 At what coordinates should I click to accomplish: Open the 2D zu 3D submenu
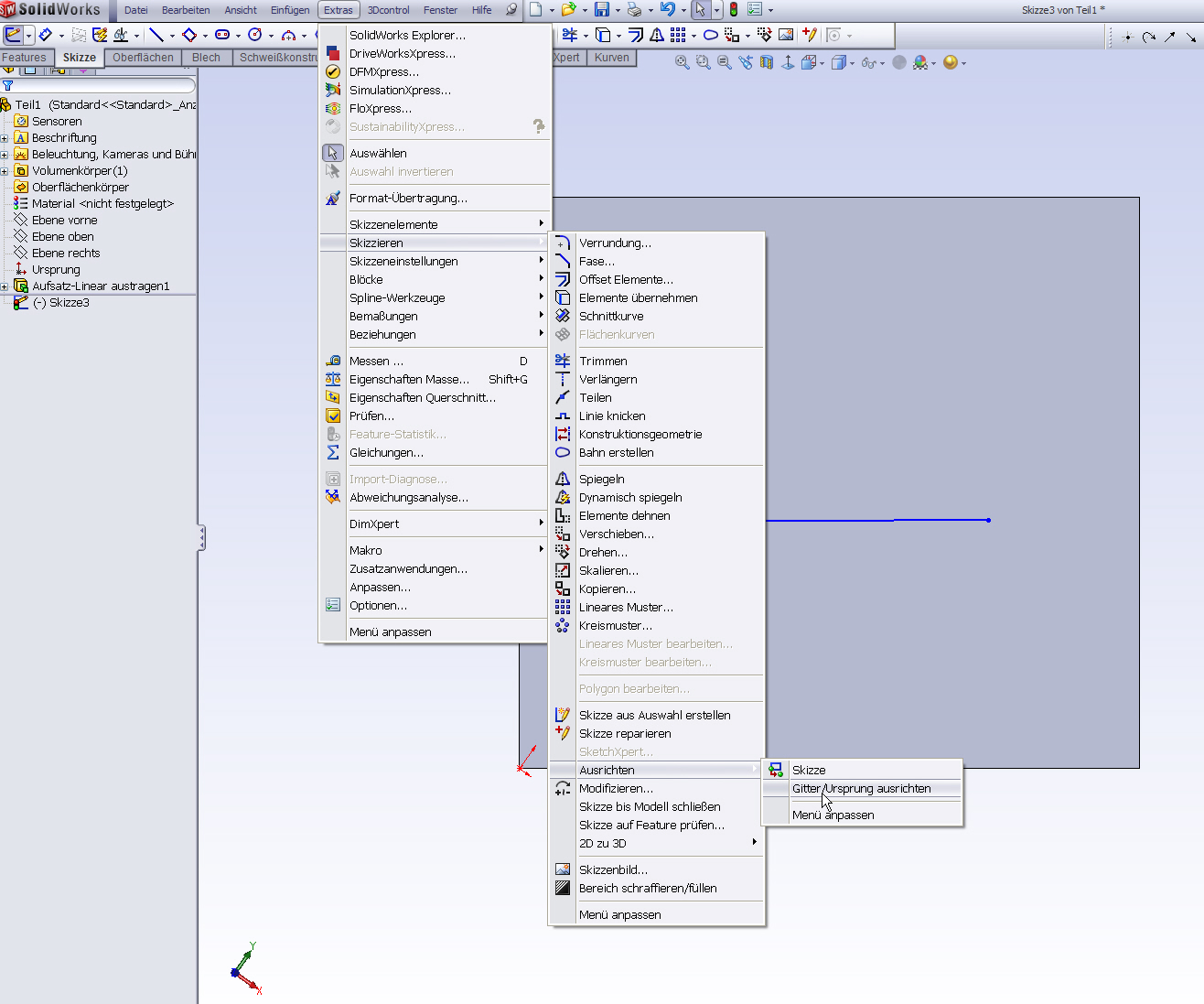pyautogui.click(x=657, y=843)
